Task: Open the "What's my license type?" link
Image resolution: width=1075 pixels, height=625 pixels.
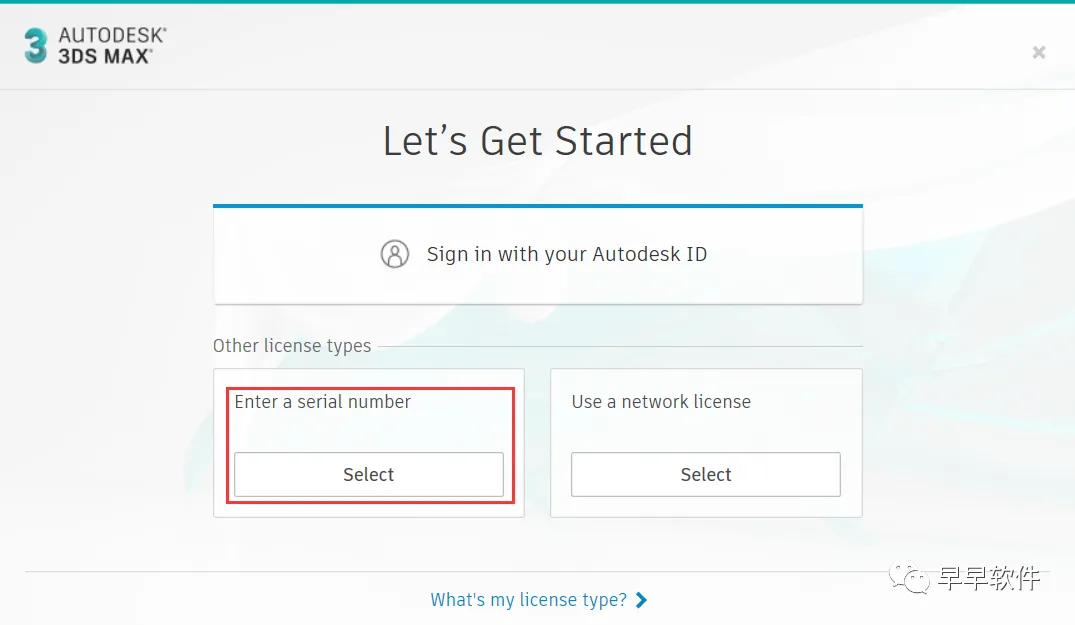Action: 528,600
